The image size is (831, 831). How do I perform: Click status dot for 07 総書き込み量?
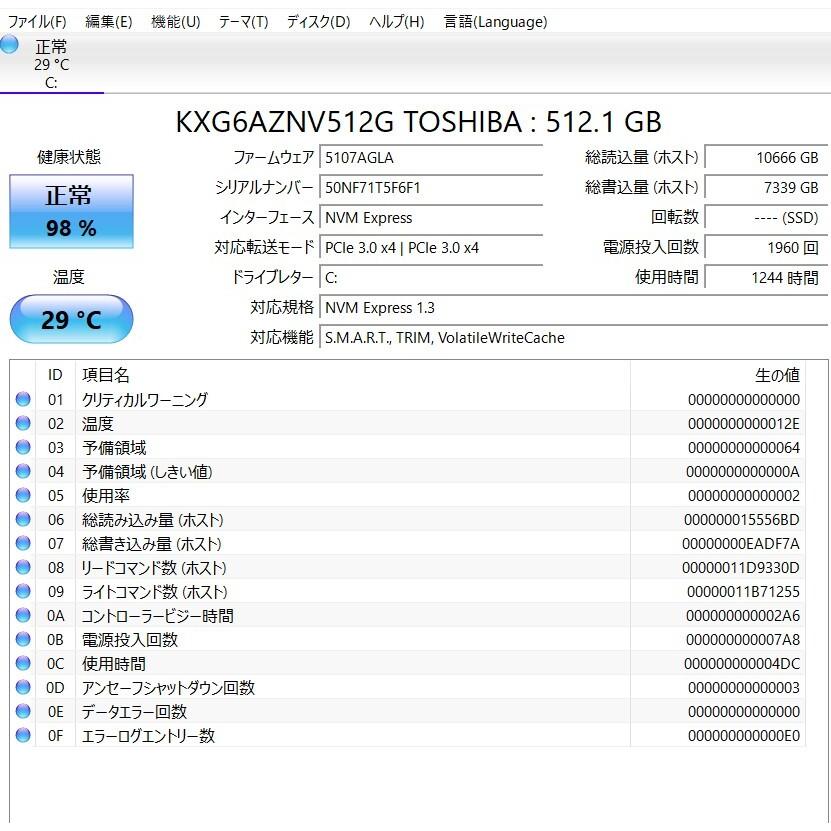[x=23, y=543]
